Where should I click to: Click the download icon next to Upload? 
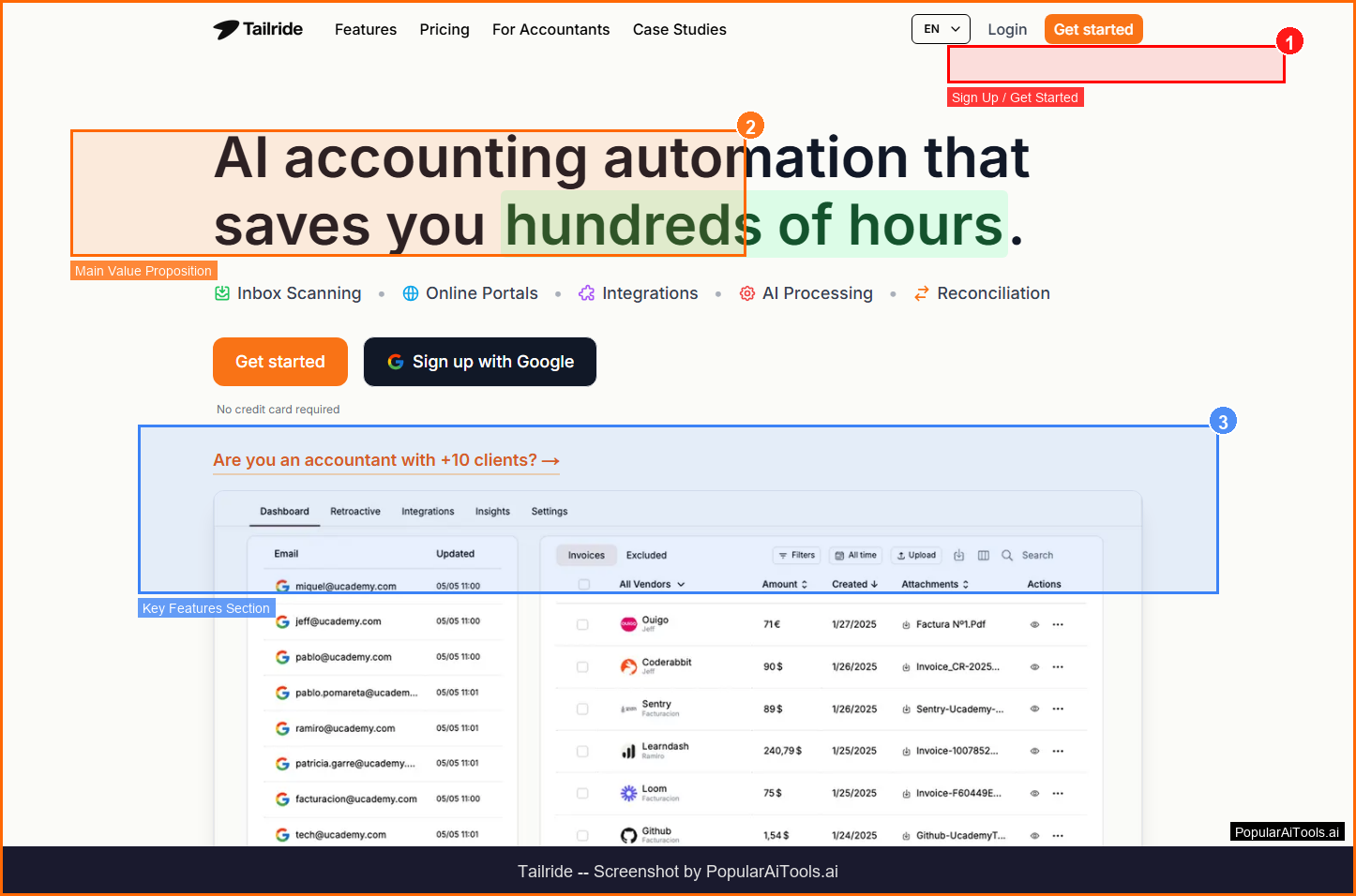point(958,556)
